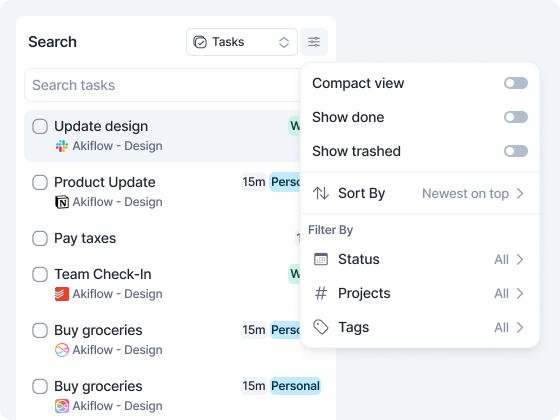The image size is (560, 420).
Task: Turn on Show trashed switch
Action: pyautogui.click(x=516, y=151)
